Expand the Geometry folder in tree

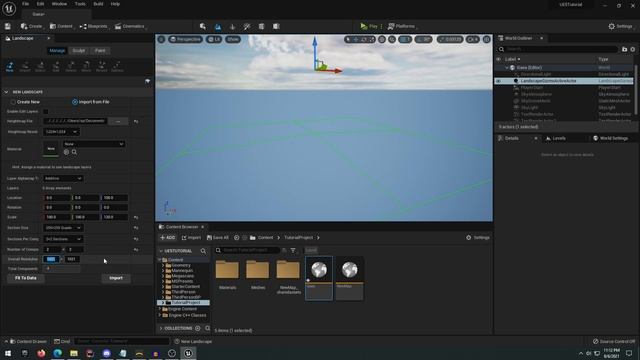click(x=163, y=265)
